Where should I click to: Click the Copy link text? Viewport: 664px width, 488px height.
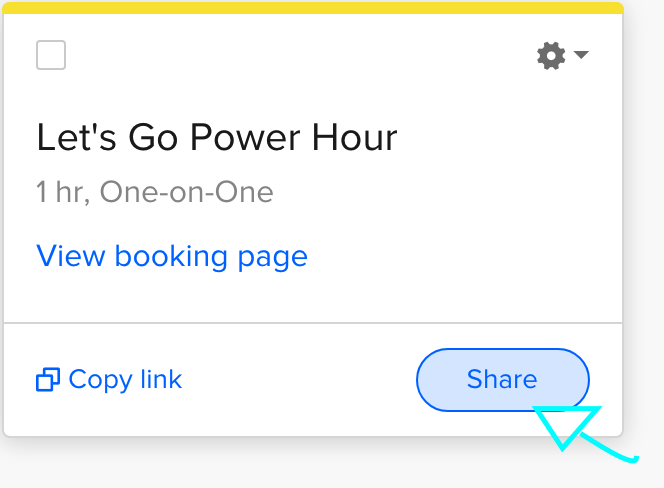[x=125, y=380]
